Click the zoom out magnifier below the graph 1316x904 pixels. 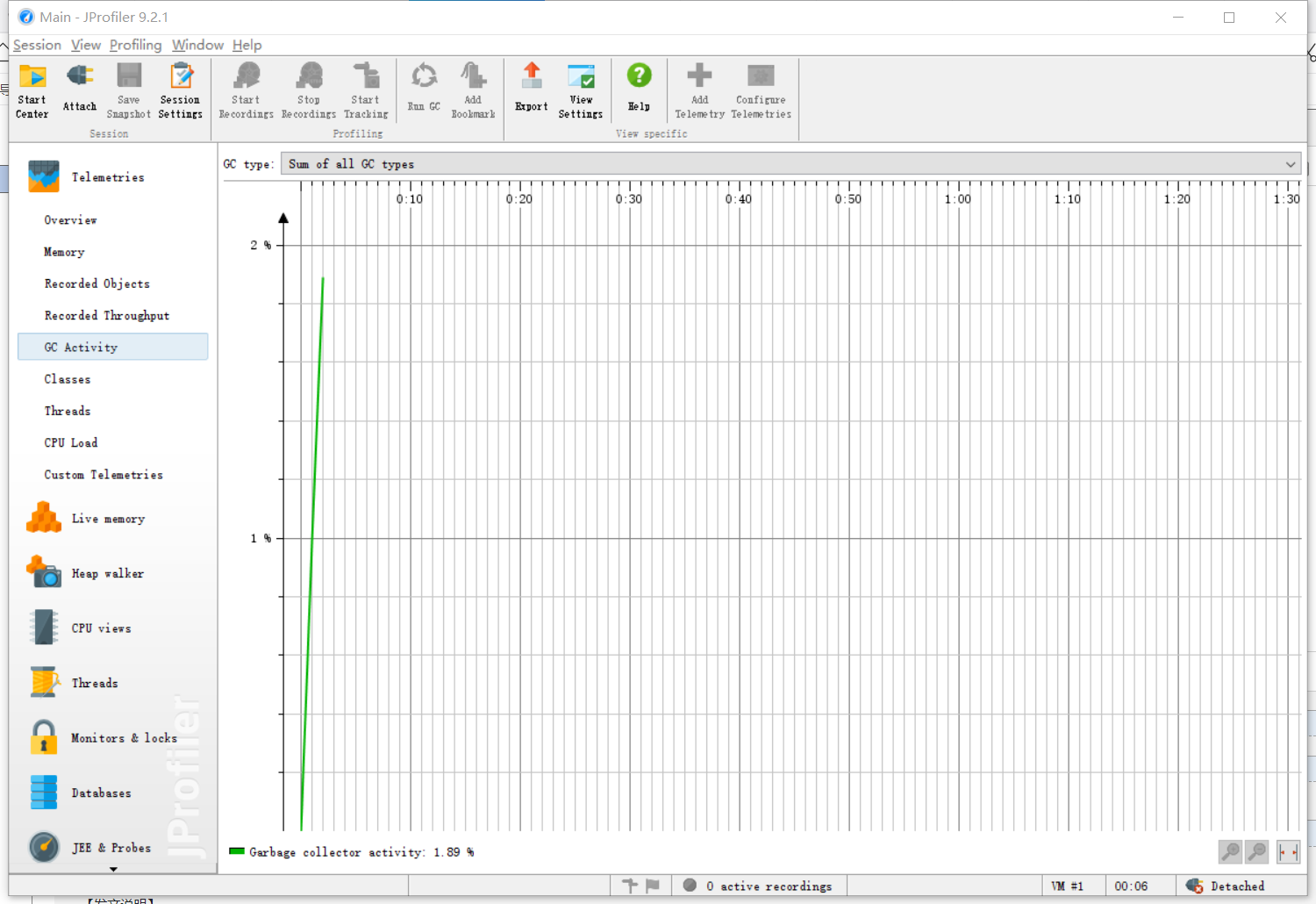coord(1257,851)
